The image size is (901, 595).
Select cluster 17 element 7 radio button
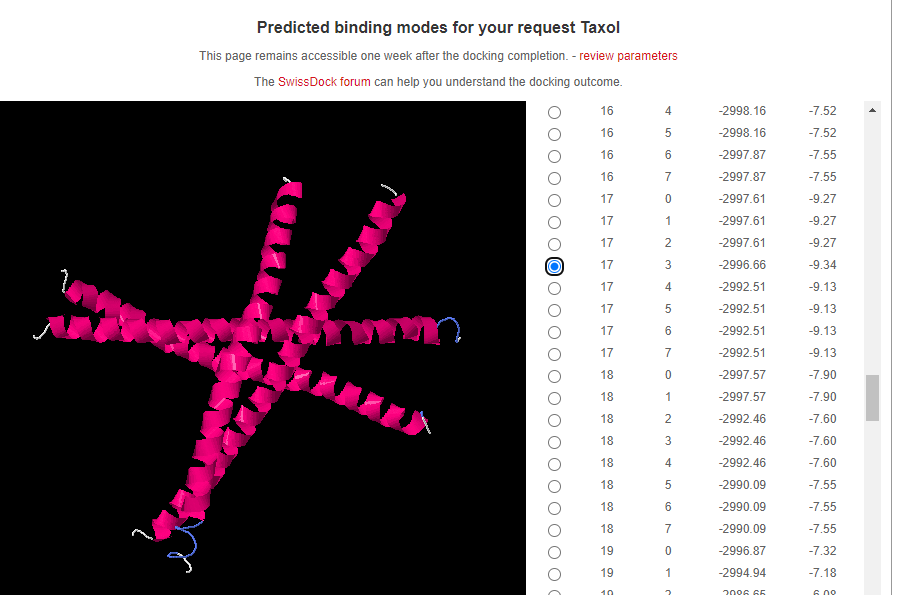point(555,354)
